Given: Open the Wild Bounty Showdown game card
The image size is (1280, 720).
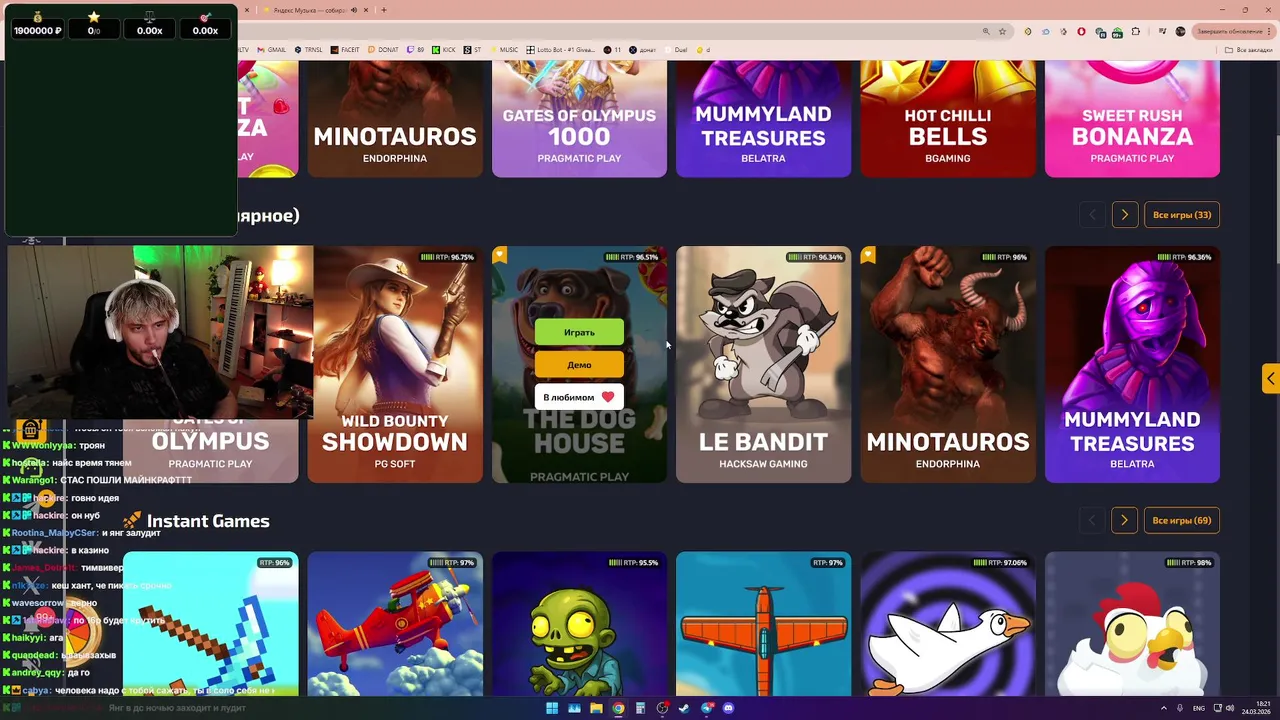Looking at the screenshot, I should [395, 365].
